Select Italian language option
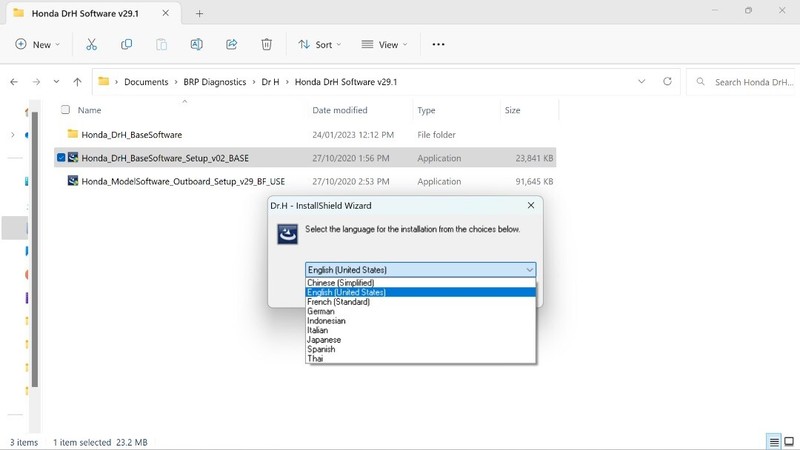800x450 pixels. tap(420, 330)
